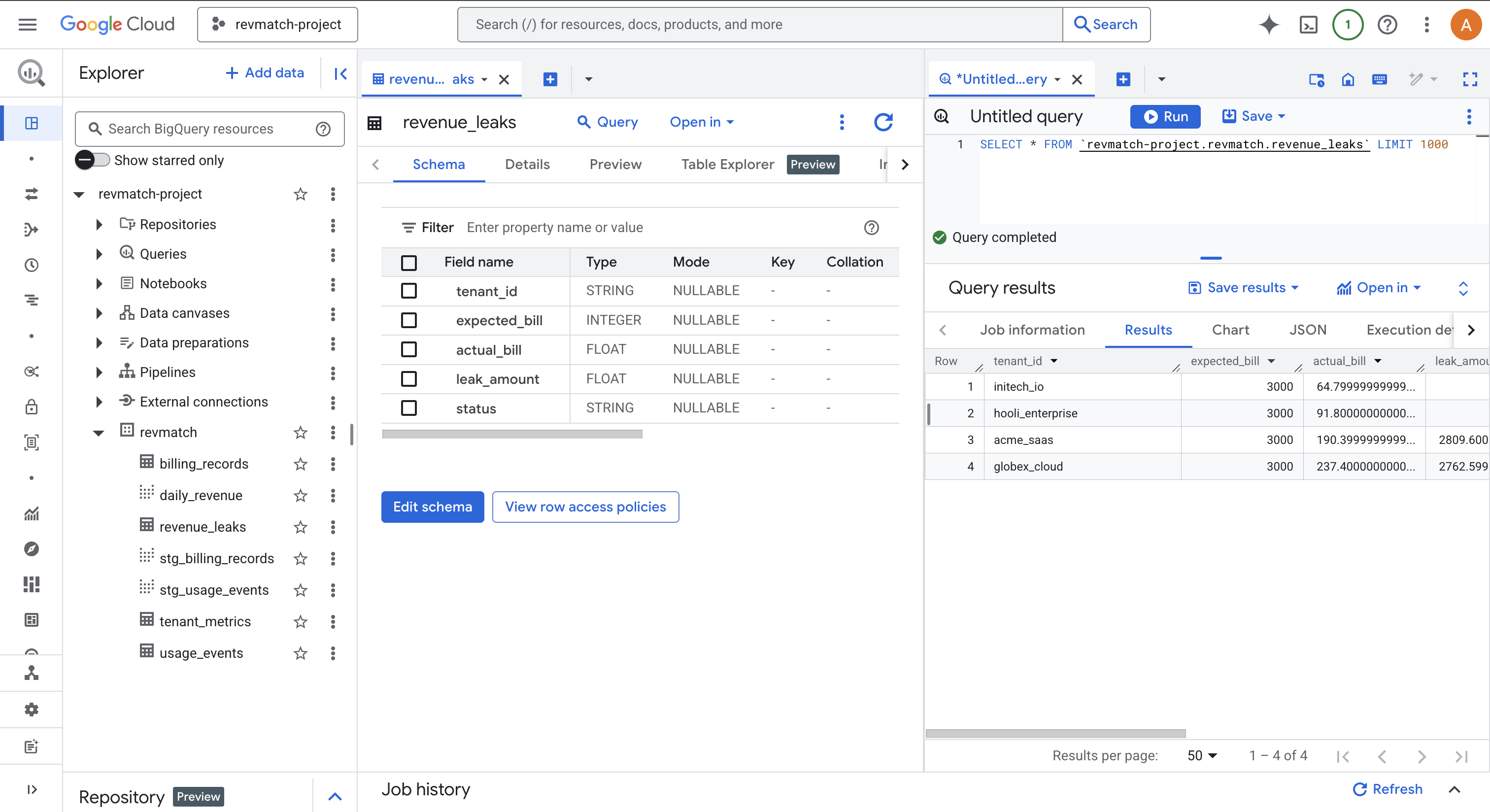Open more options for revenue_leaks table

842,122
